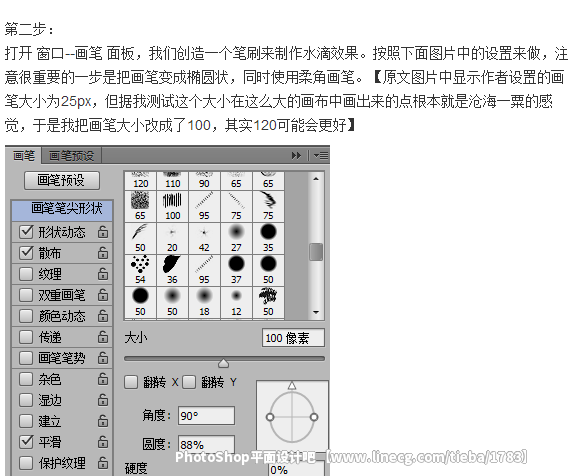Viewport: 583px width, 476px height.
Task: Click lock icon beside 散布
Action: 103,253
